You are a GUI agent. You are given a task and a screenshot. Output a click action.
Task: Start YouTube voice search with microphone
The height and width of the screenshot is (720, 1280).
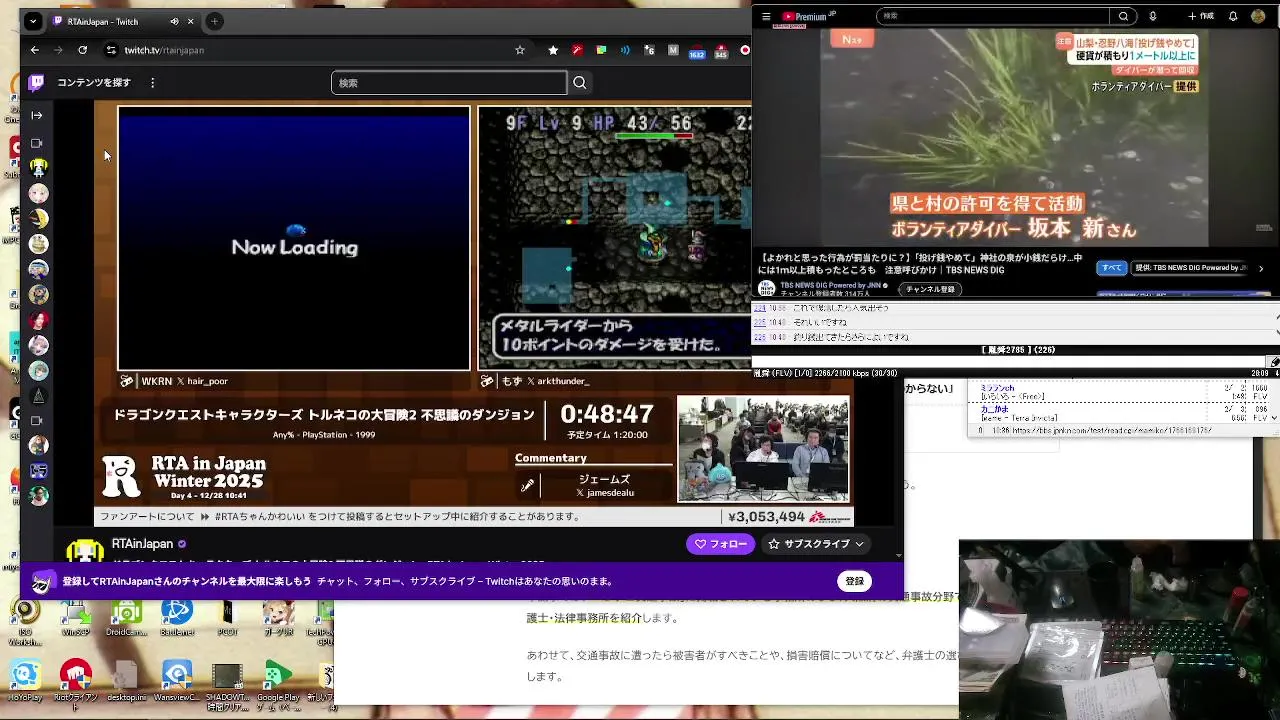pyautogui.click(x=1153, y=16)
